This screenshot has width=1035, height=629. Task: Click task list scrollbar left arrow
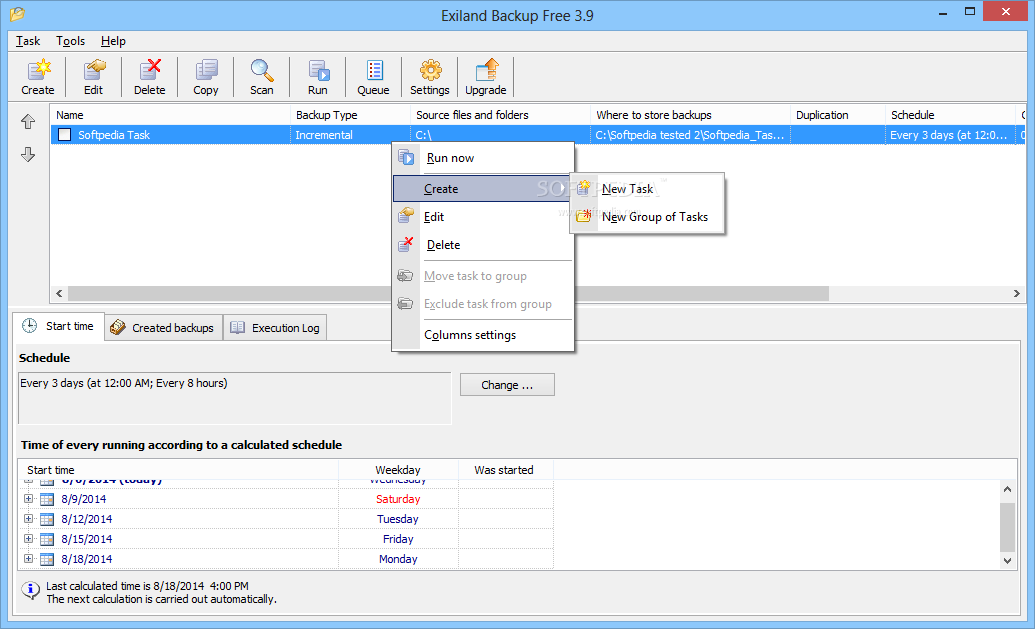(59, 293)
